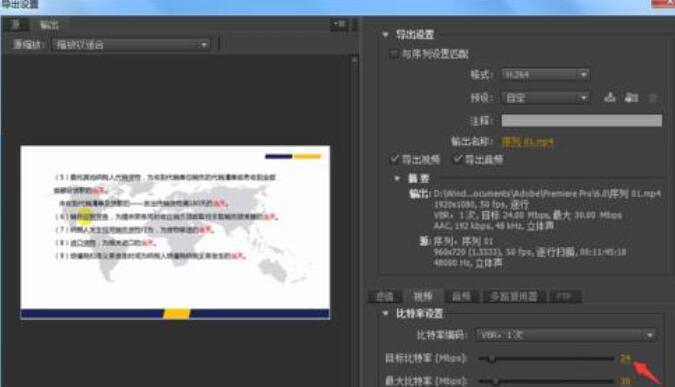
Task: Click the output name link 序列 01.mp4
Action: 527,142
